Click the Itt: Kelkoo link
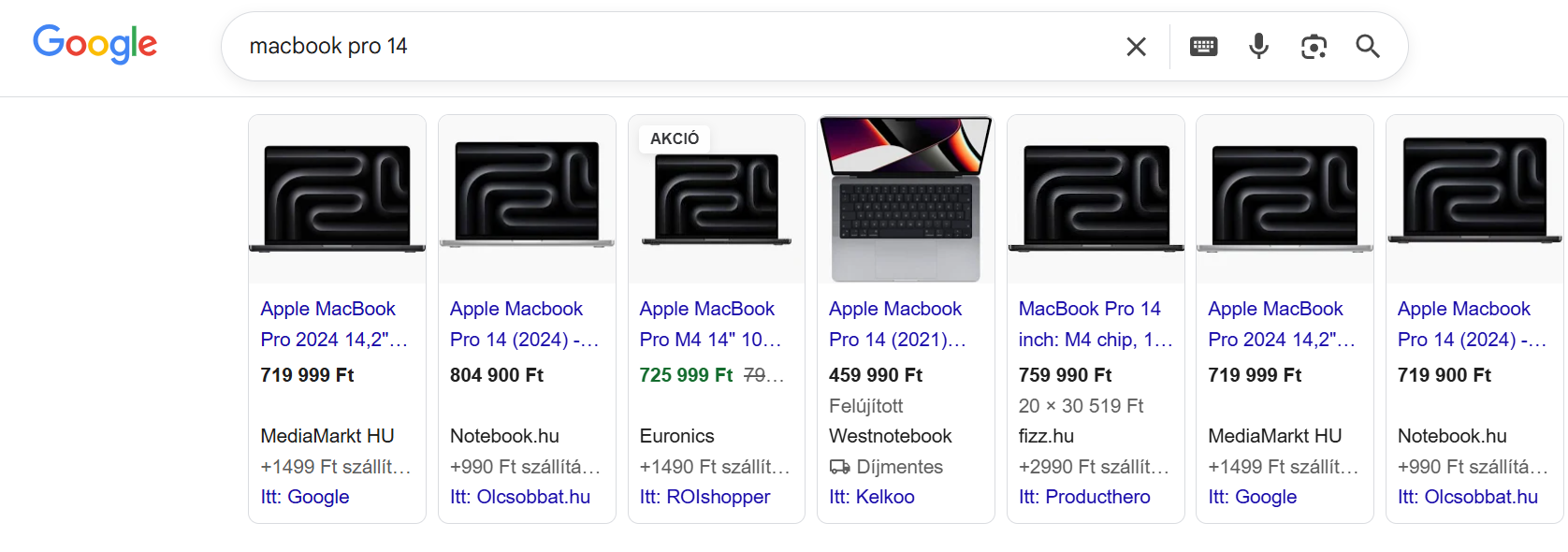The image size is (1568, 552). 871,497
